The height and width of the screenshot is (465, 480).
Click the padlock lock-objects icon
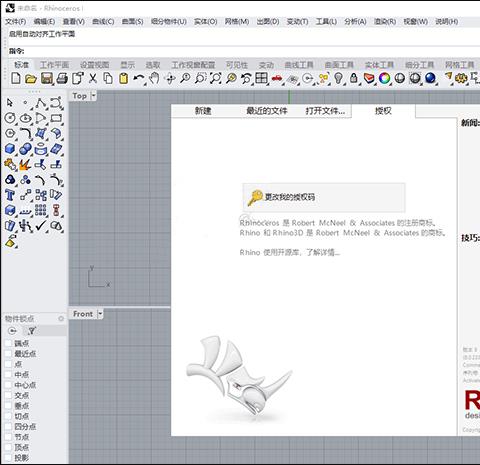pyautogui.click(x=354, y=79)
